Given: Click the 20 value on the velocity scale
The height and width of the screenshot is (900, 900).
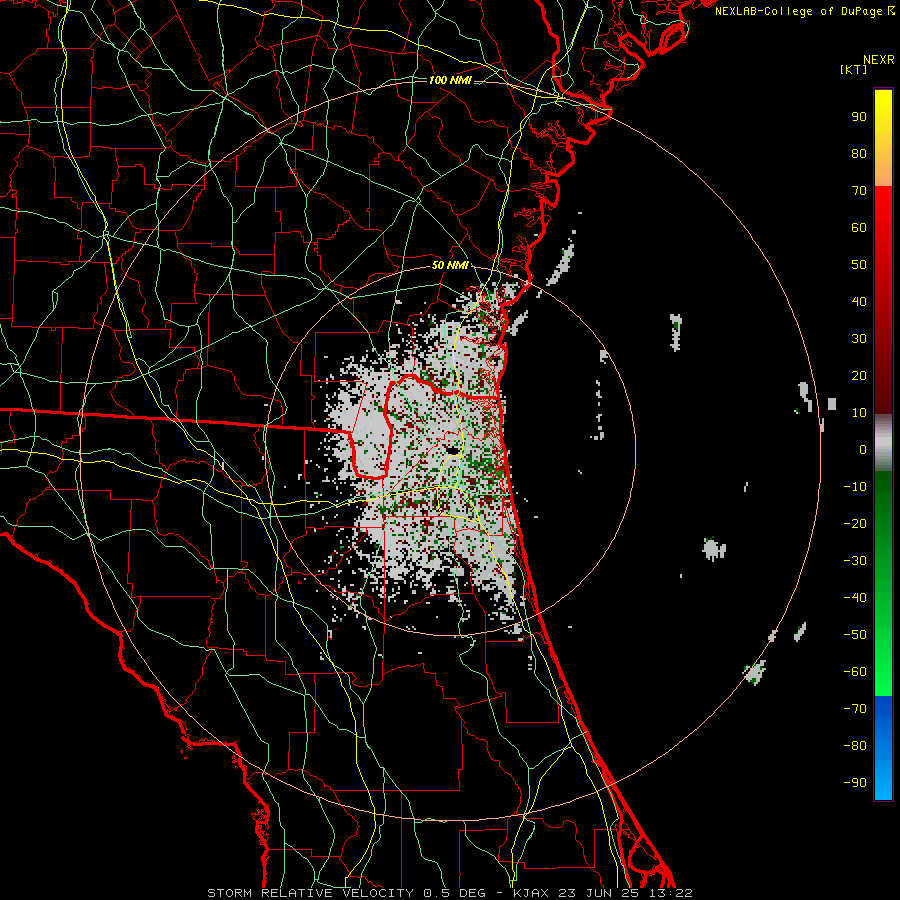Looking at the screenshot, I should pos(859,376).
